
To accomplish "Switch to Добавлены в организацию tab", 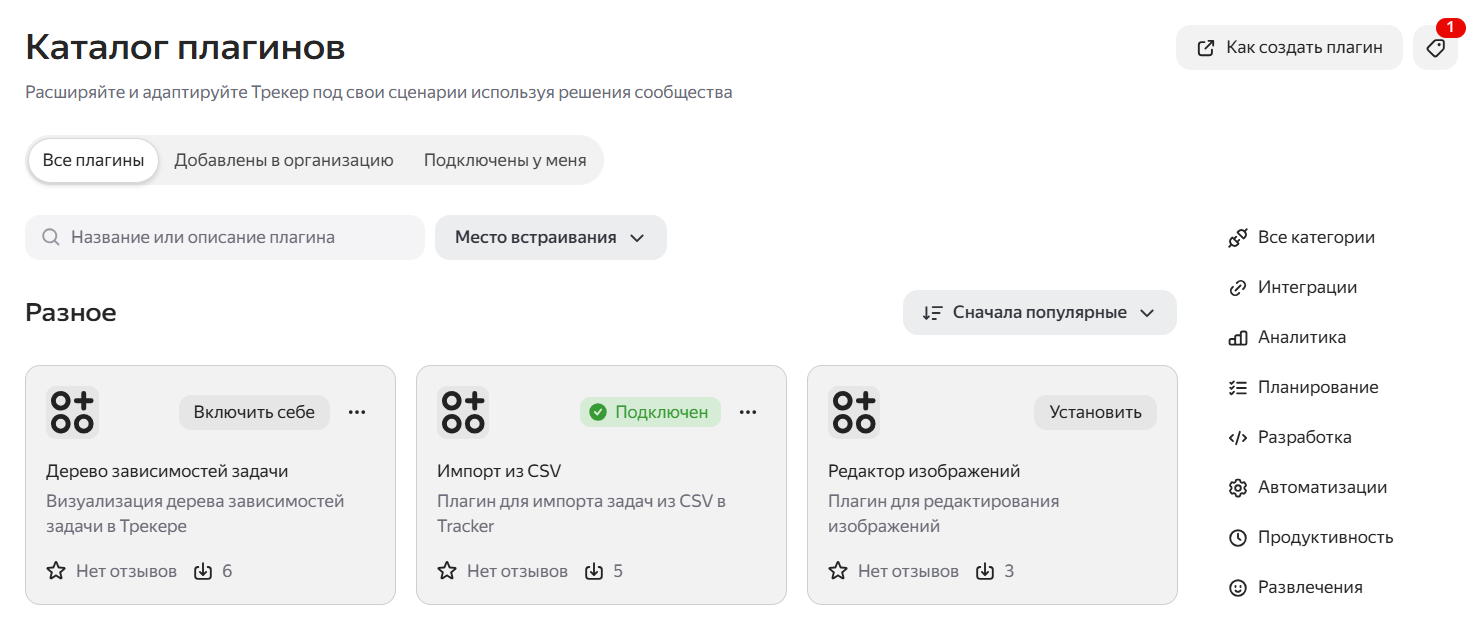I will coord(283,160).
